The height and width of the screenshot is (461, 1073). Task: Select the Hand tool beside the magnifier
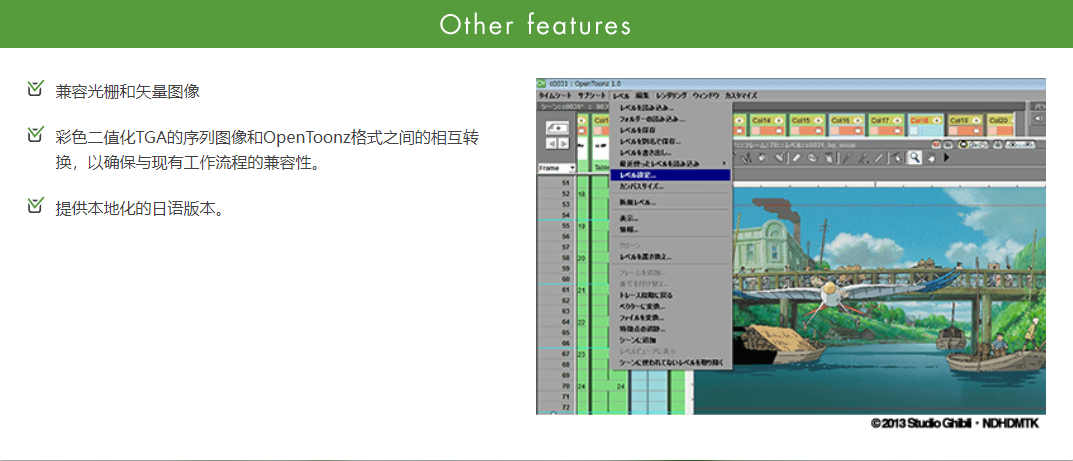(931, 157)
